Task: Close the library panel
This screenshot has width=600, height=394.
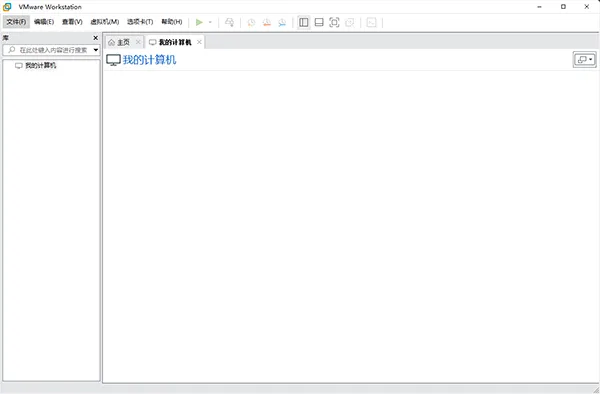Action: pyautogui.click(x=96, y=38)
